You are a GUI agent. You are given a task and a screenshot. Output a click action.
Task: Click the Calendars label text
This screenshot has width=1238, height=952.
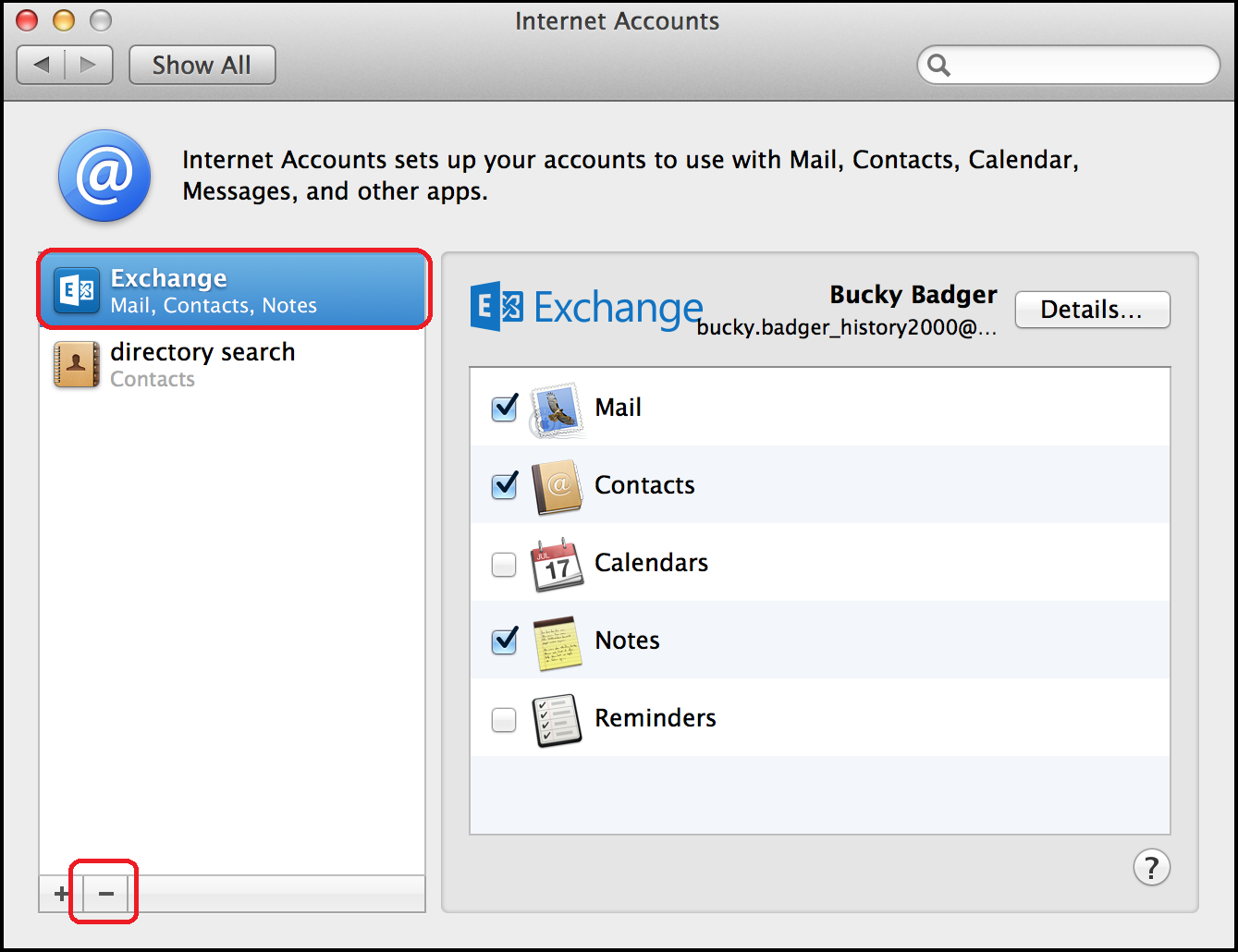coord(651,563)
